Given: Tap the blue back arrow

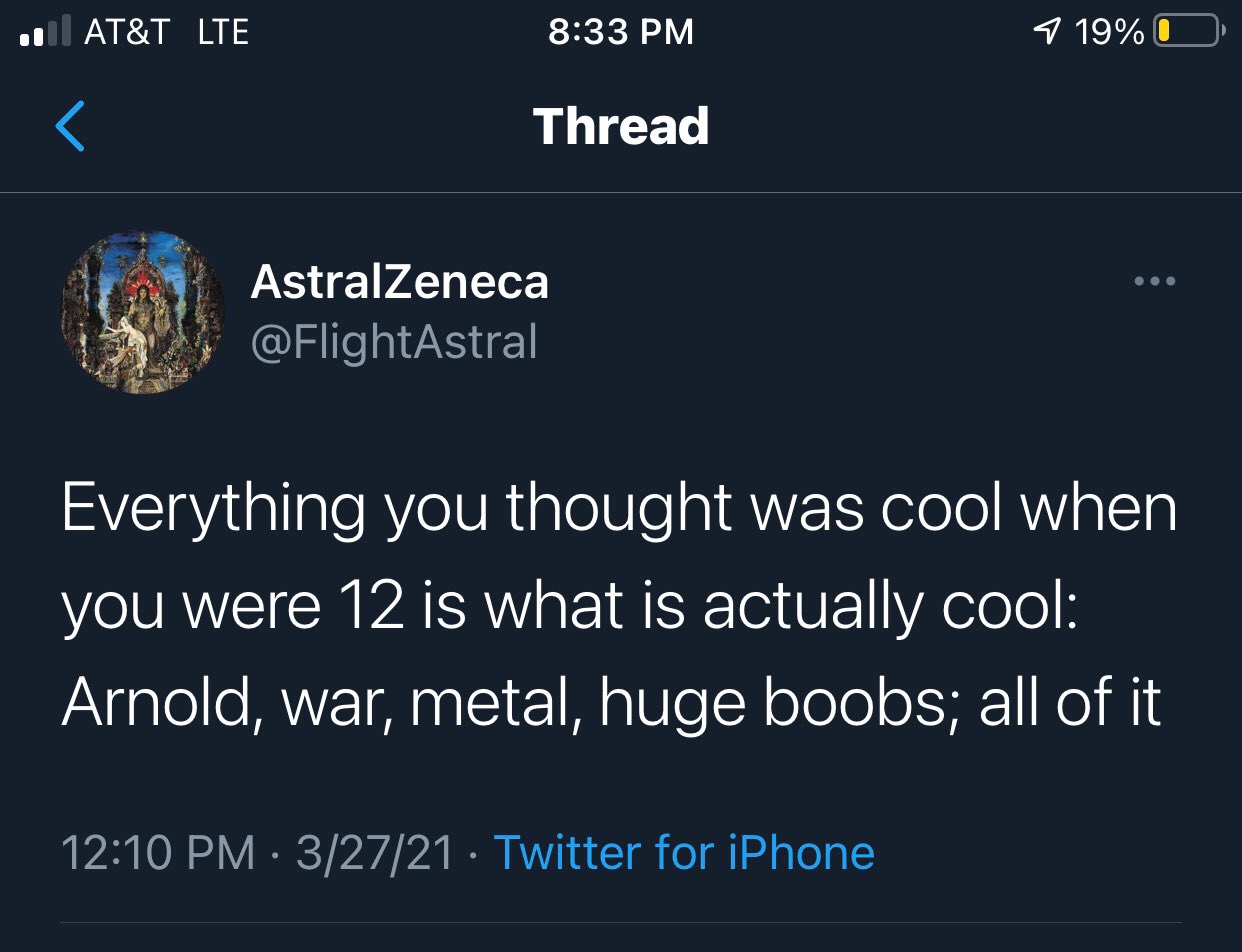Looking at the screenshot, I should coord(70,126).
